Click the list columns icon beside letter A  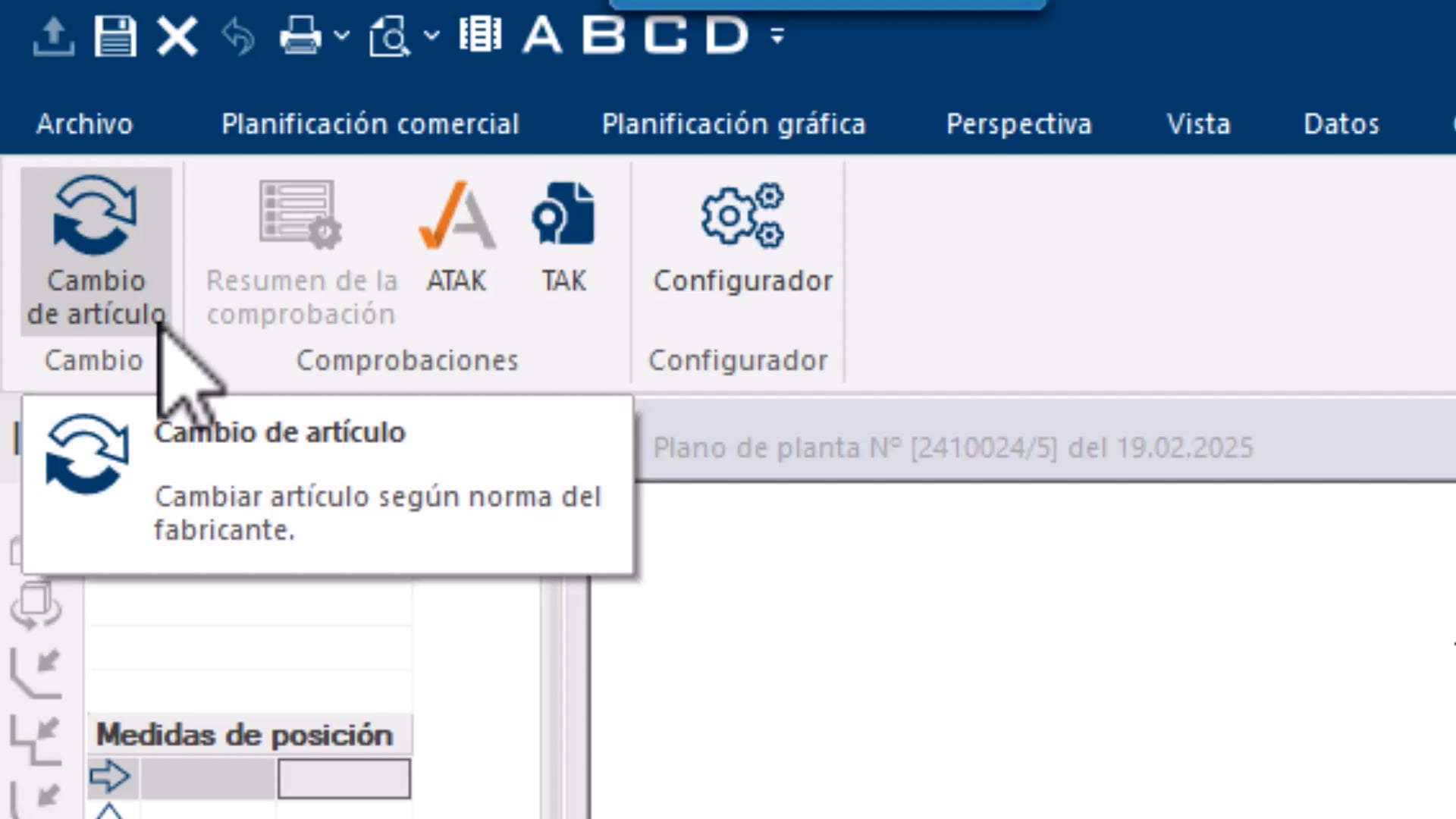coord(480,35)
